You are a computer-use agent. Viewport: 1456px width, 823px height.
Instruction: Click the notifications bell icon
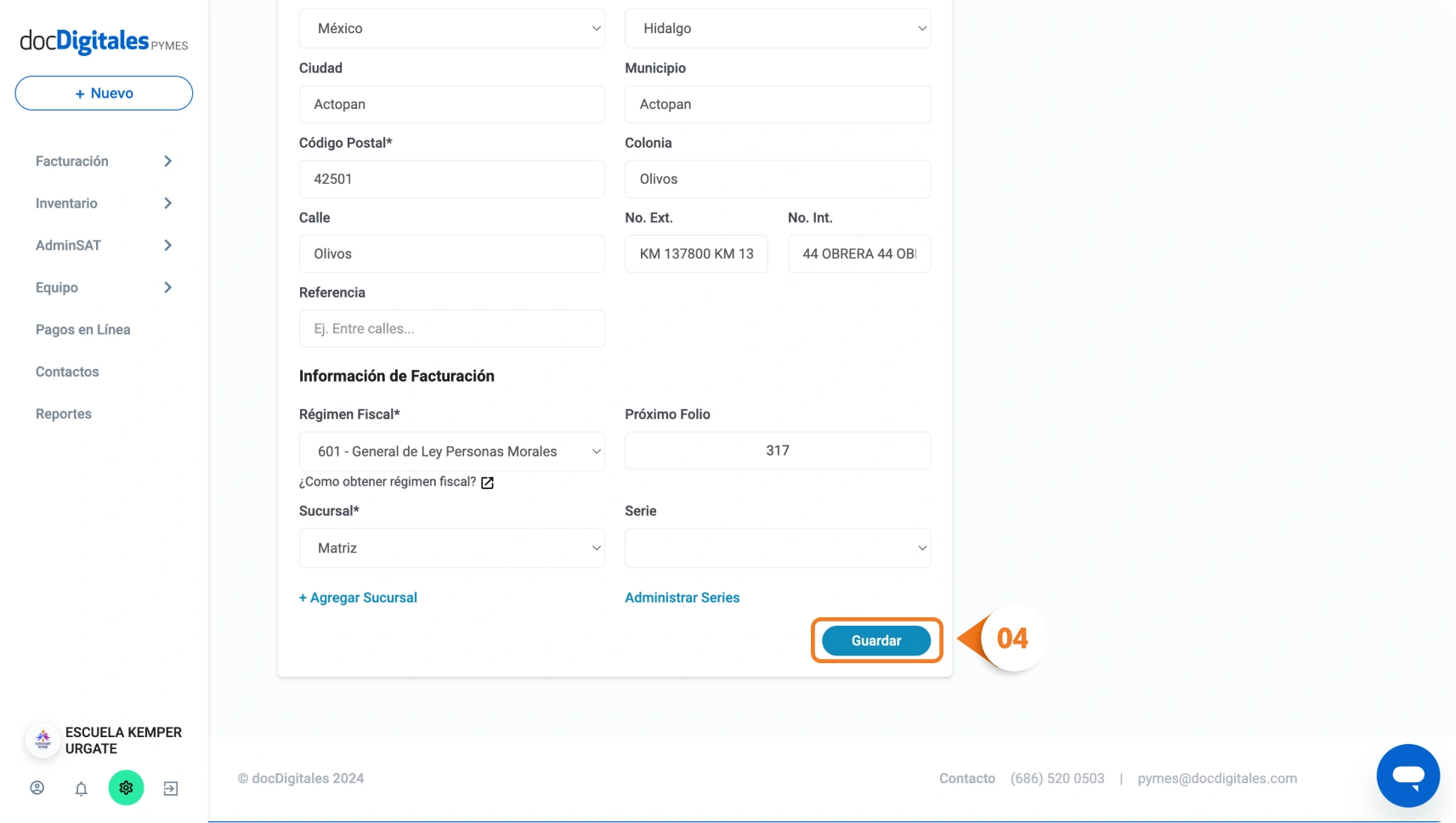point(82,788)
